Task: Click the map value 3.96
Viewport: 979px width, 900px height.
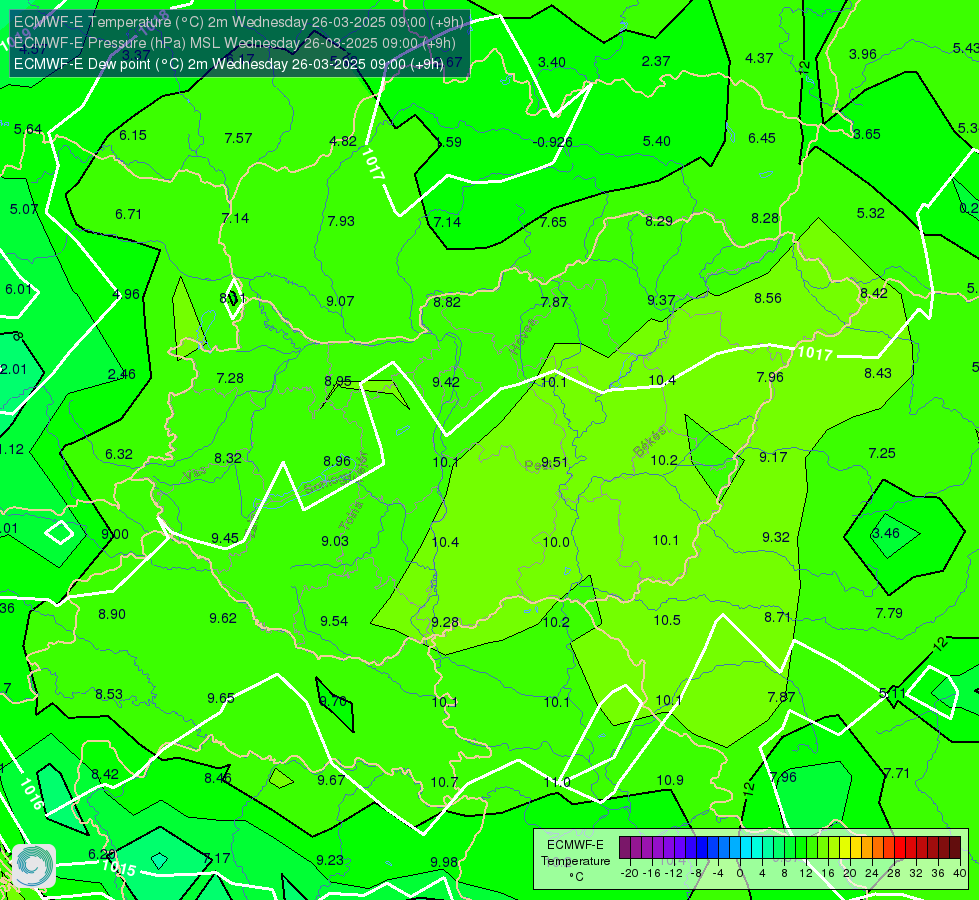Action: [863, 54]
